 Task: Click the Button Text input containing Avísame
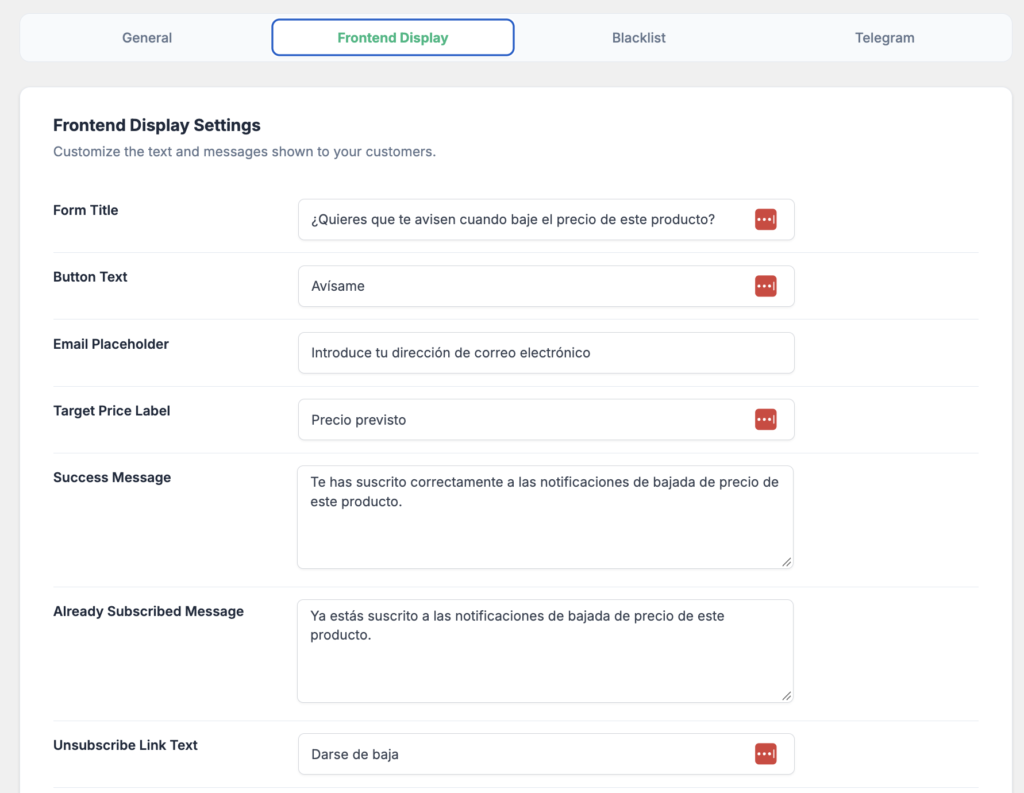[x=546, y=286]
